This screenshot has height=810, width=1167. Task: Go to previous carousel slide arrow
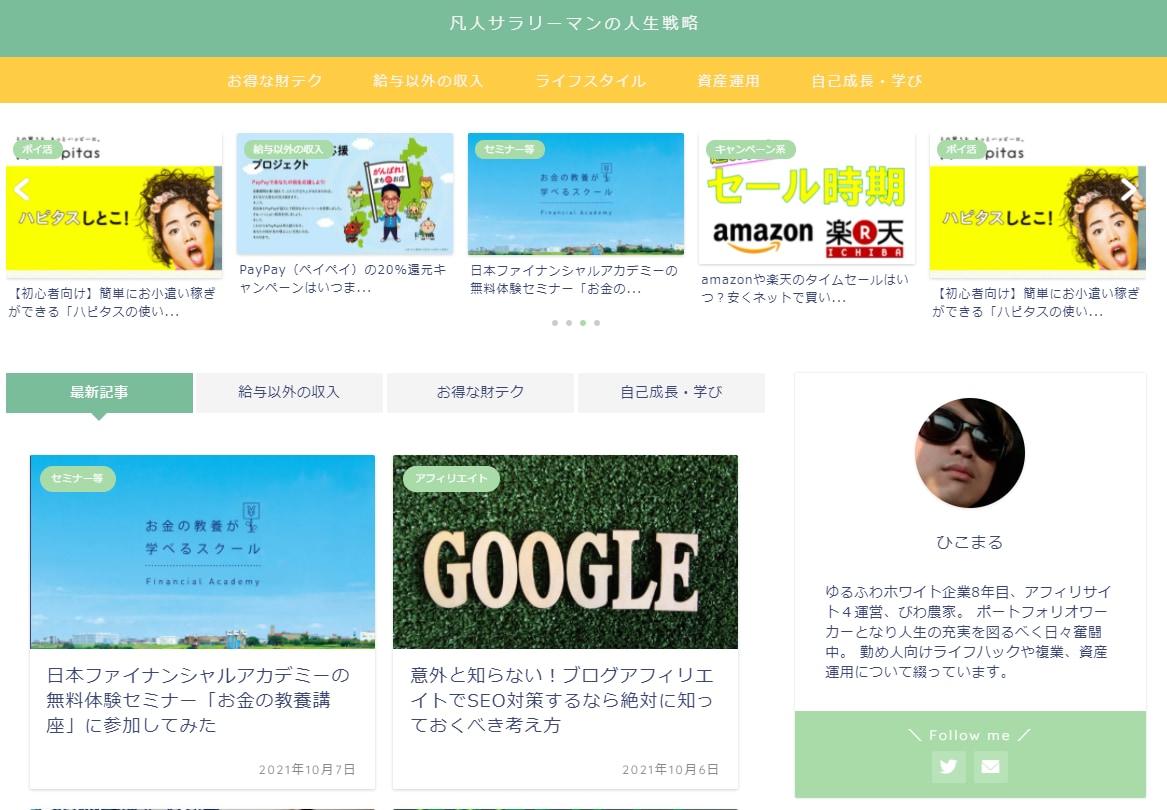coord(22,190)
